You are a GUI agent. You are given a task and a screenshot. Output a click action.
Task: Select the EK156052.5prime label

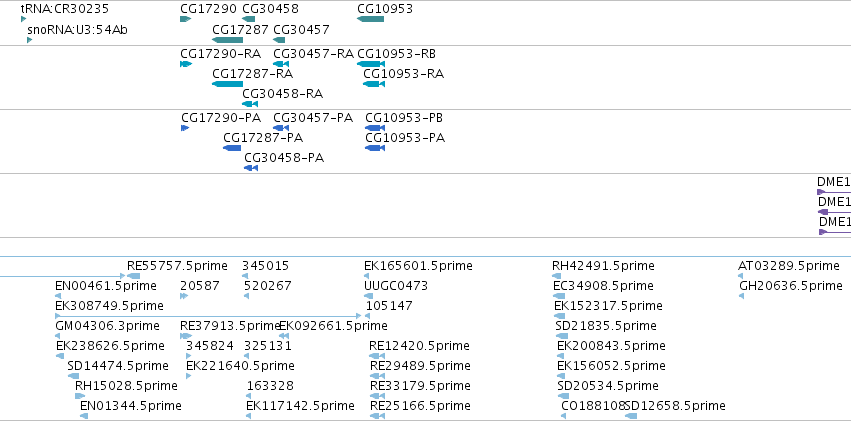[611, 366]
